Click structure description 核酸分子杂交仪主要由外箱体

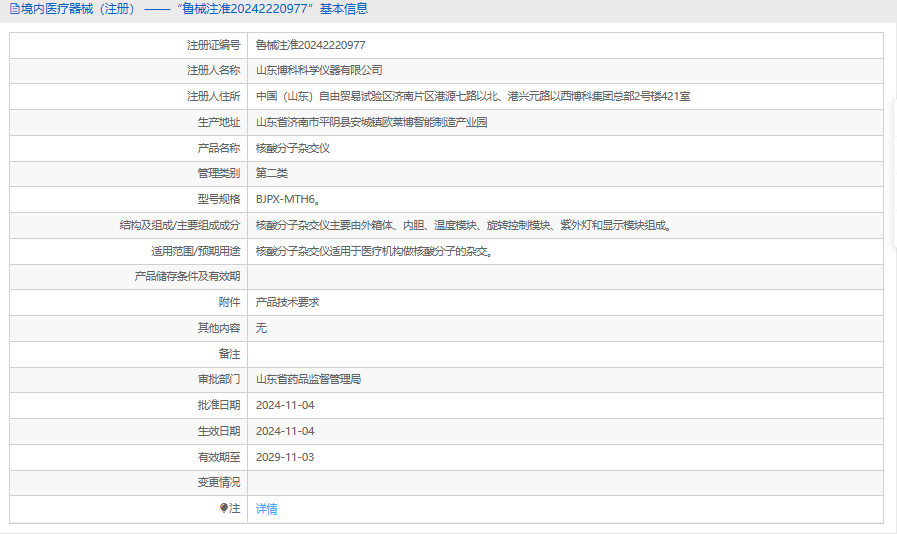pos(464,225)
